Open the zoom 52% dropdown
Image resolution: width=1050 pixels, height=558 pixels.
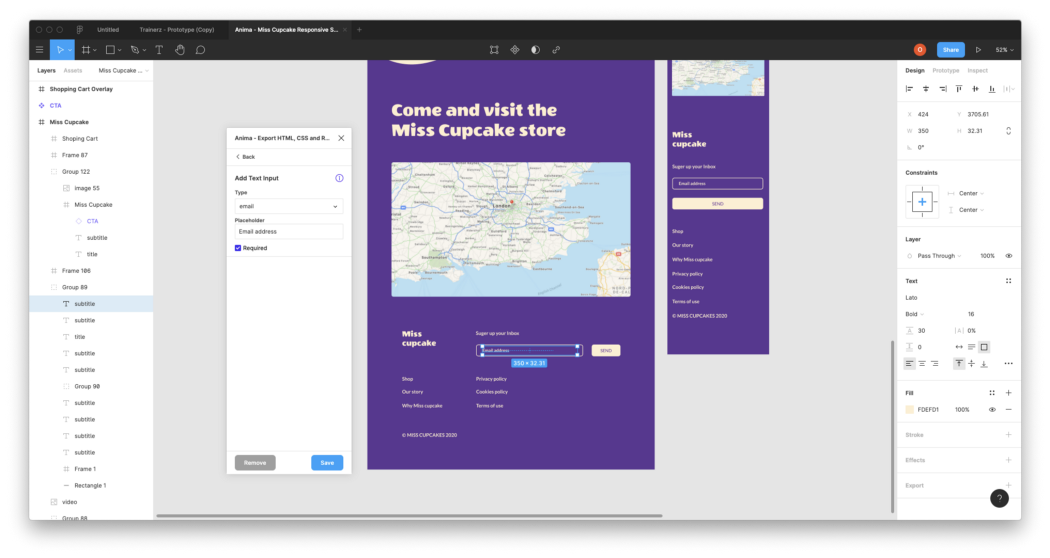[1004, 50]
